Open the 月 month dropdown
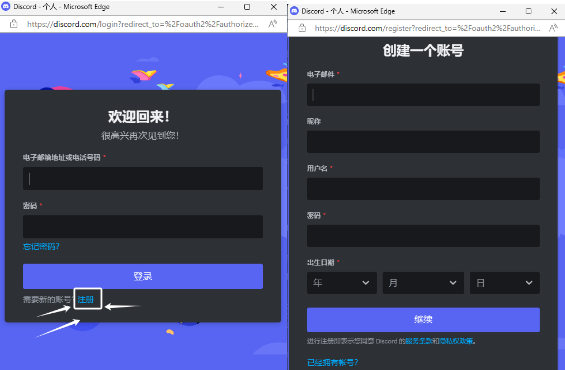 click(x=423, y=283)
